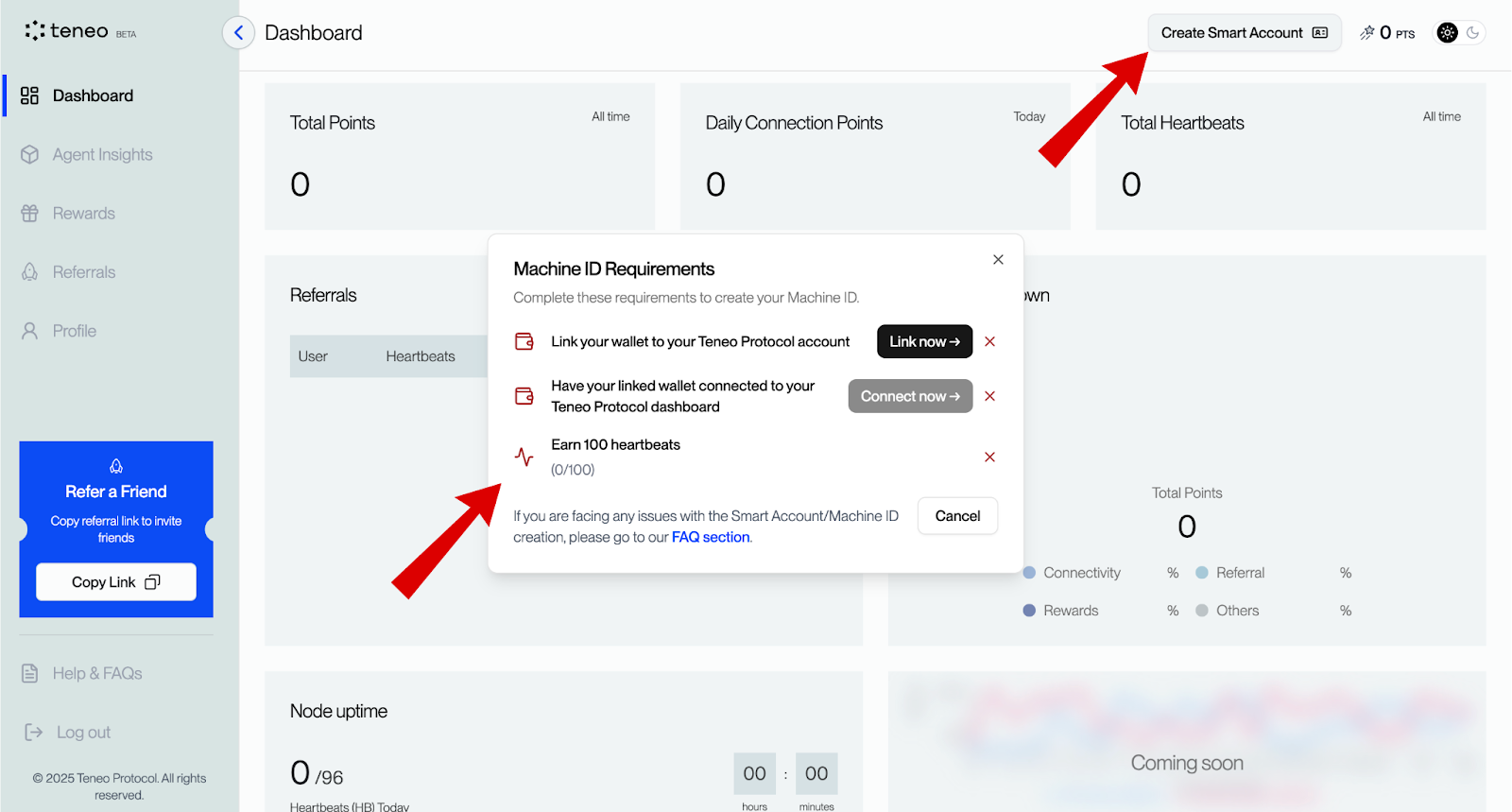Click heartbeat pulse icon in dialog

point(524,457)
